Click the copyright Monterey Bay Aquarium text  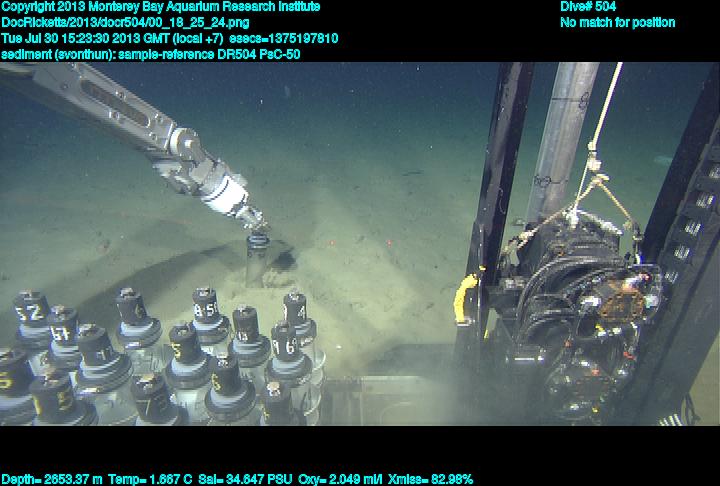[x=160, y=7]
